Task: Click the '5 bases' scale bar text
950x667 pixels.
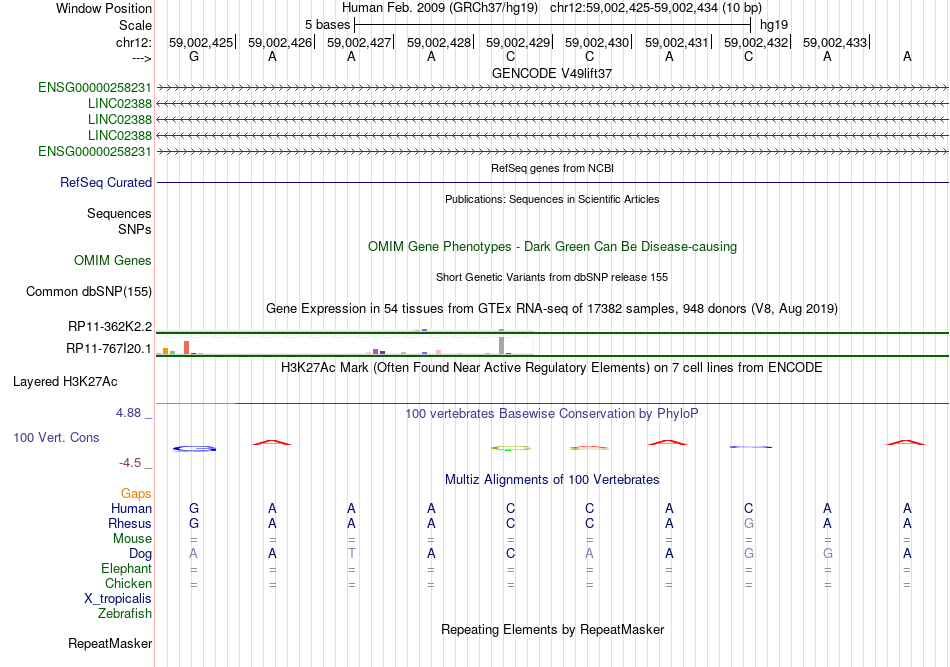Action: 327,25
